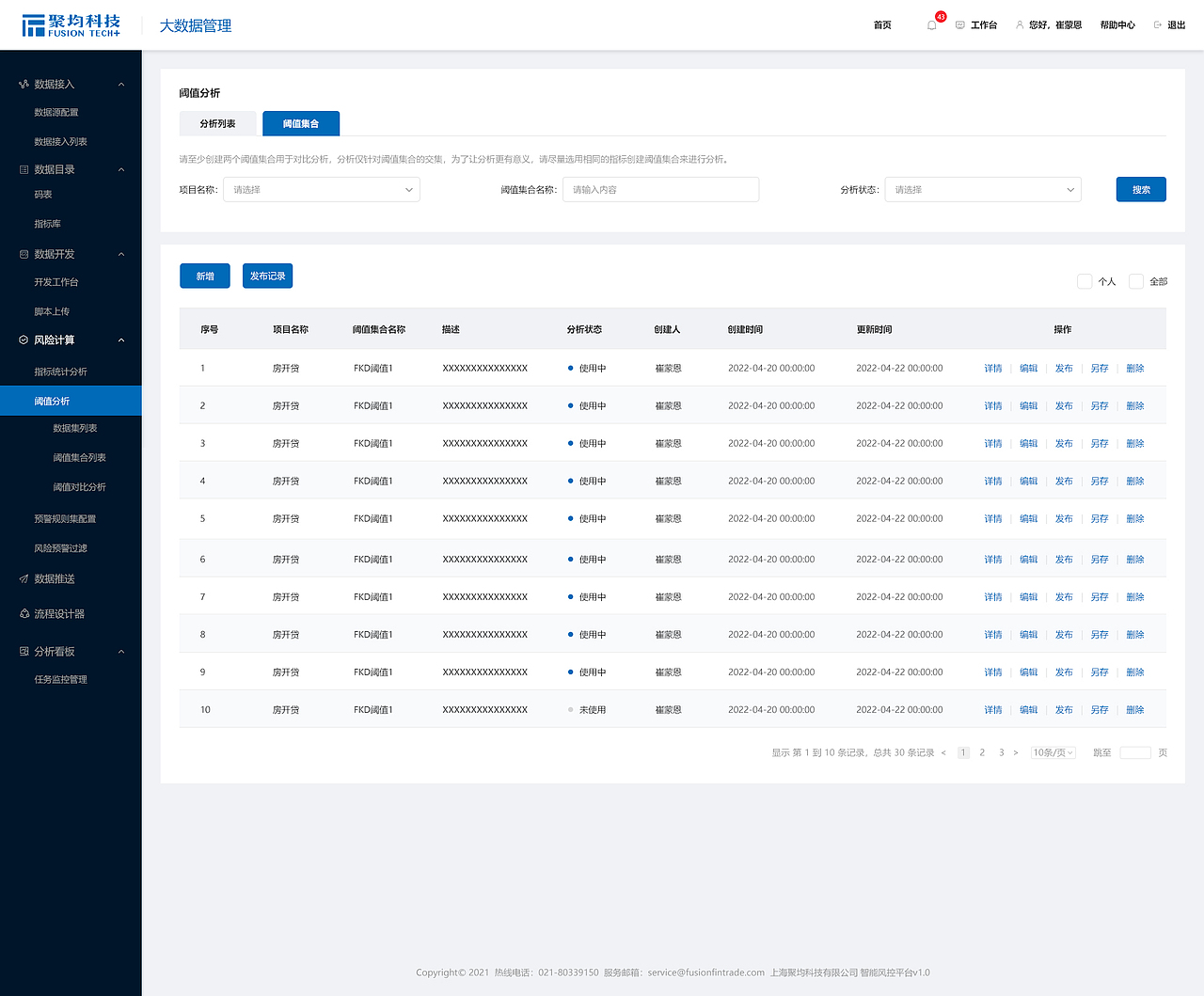
Task: Click the 聚均科技 Fusion Tech logo
Action: pos(71,25)
